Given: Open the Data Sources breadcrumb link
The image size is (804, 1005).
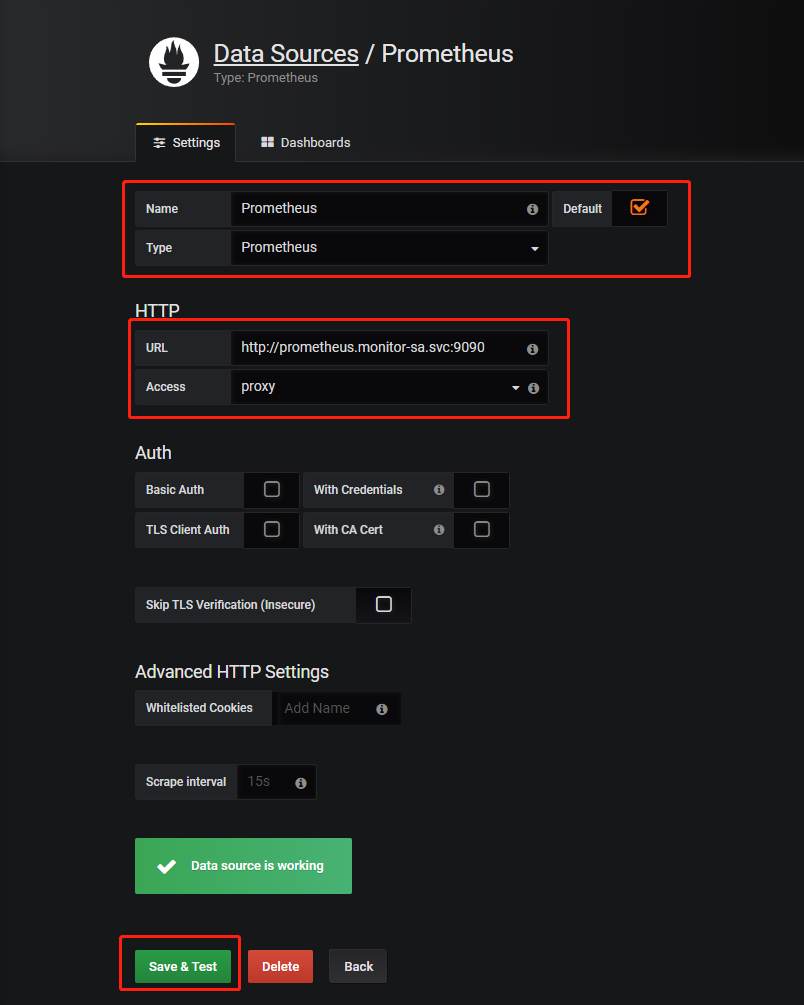Looking at the screenshot, I should pyautogui.click(x=286, y=53).
